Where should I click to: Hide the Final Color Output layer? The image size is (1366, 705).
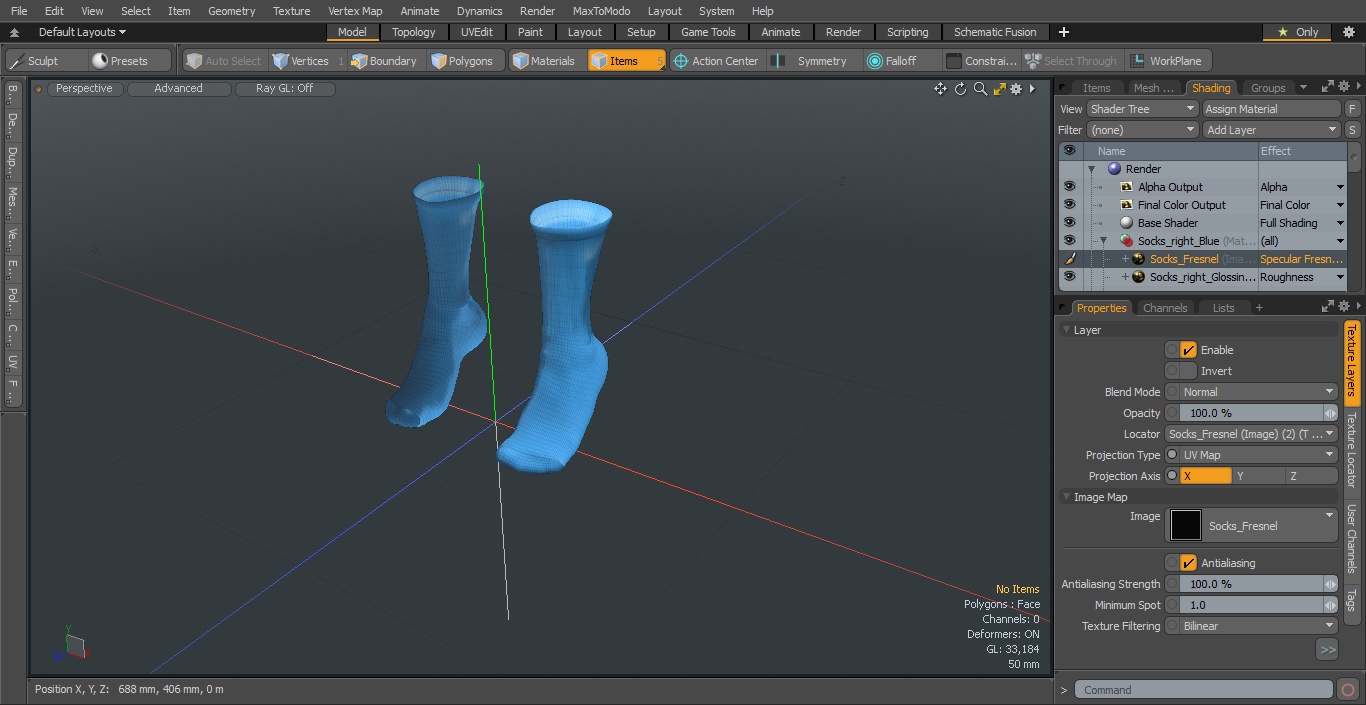pos(1069,205)
